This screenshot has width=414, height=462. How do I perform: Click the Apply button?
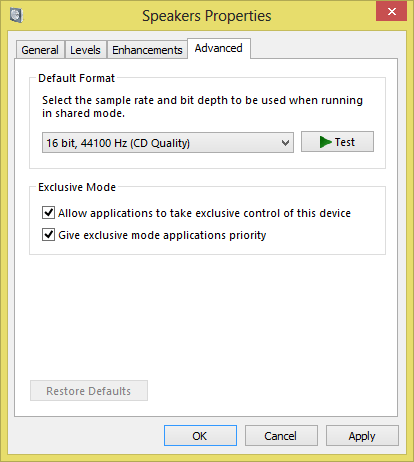362,435
